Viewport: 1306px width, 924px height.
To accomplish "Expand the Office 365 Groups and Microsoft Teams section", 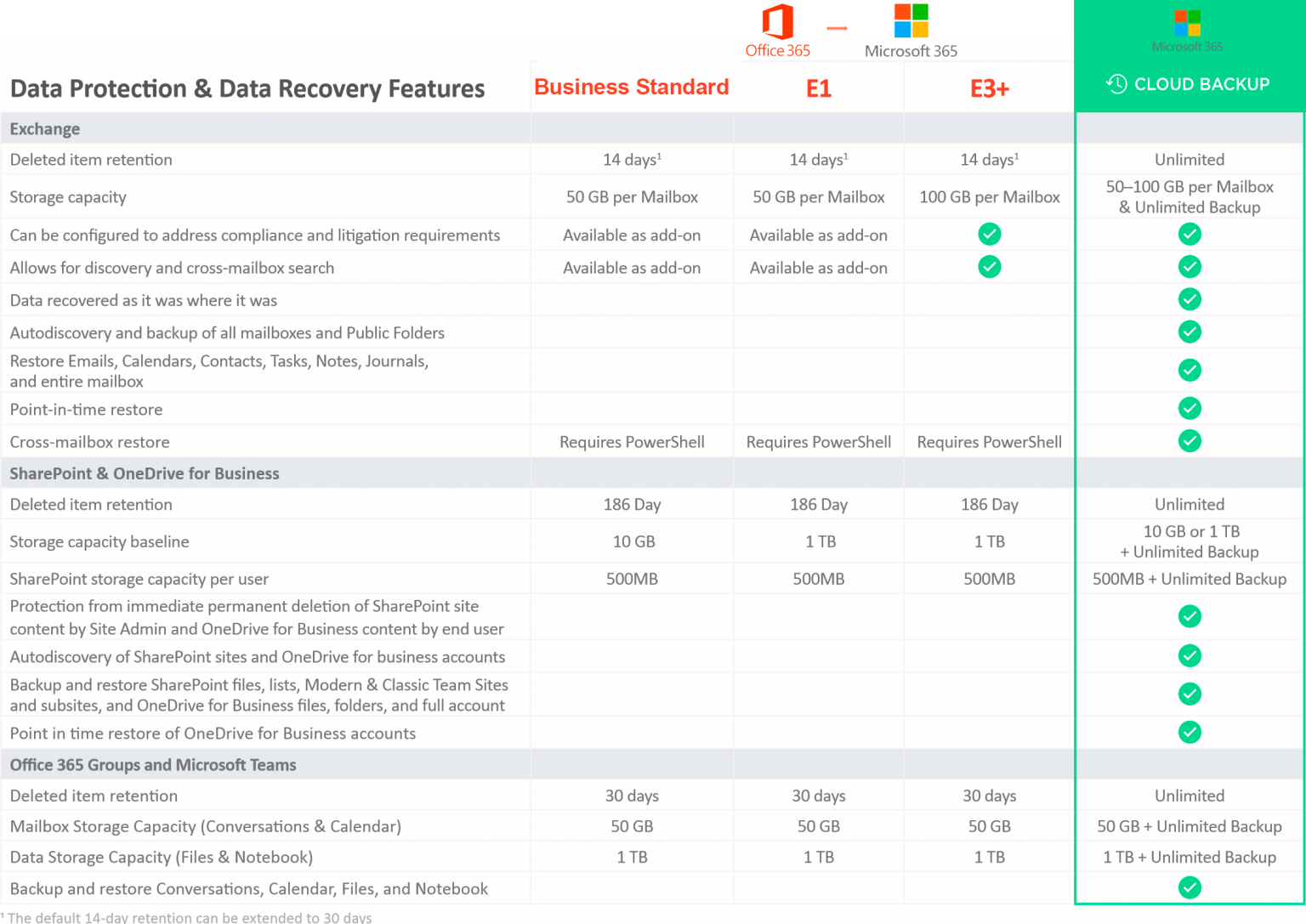I will click(152, 764).
